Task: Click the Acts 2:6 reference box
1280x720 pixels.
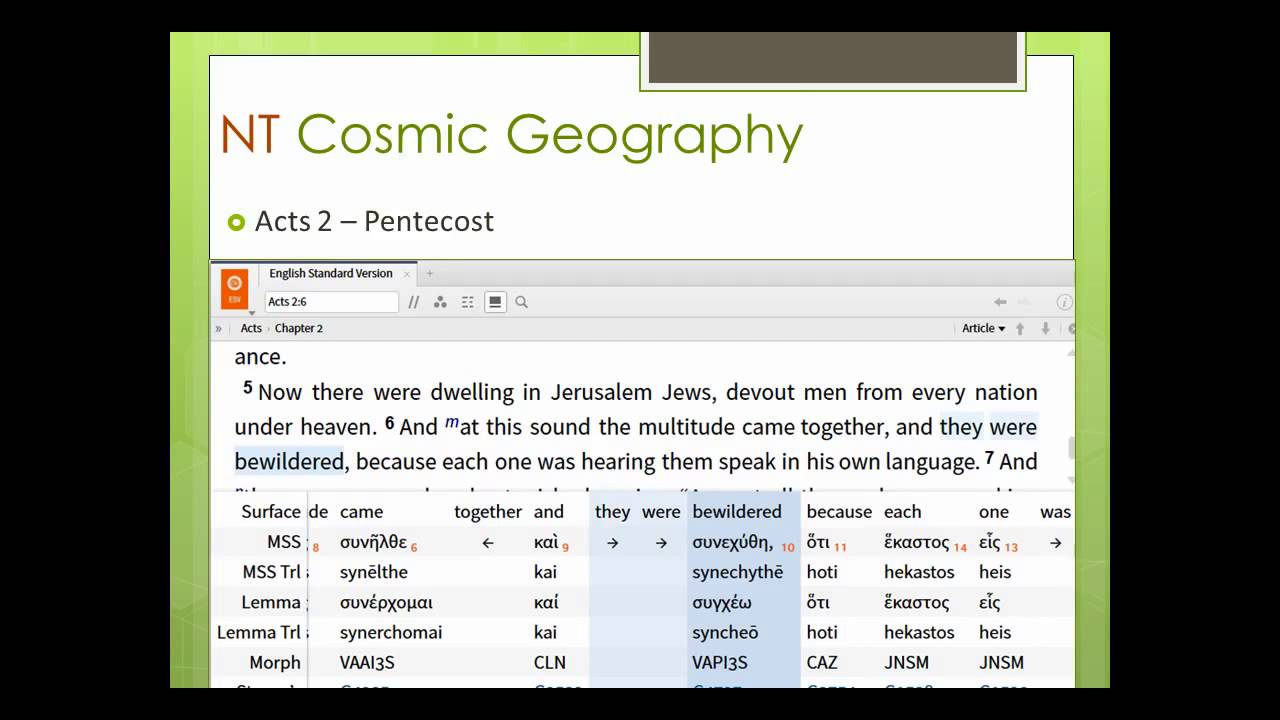Action: click(x=332, y=302)
